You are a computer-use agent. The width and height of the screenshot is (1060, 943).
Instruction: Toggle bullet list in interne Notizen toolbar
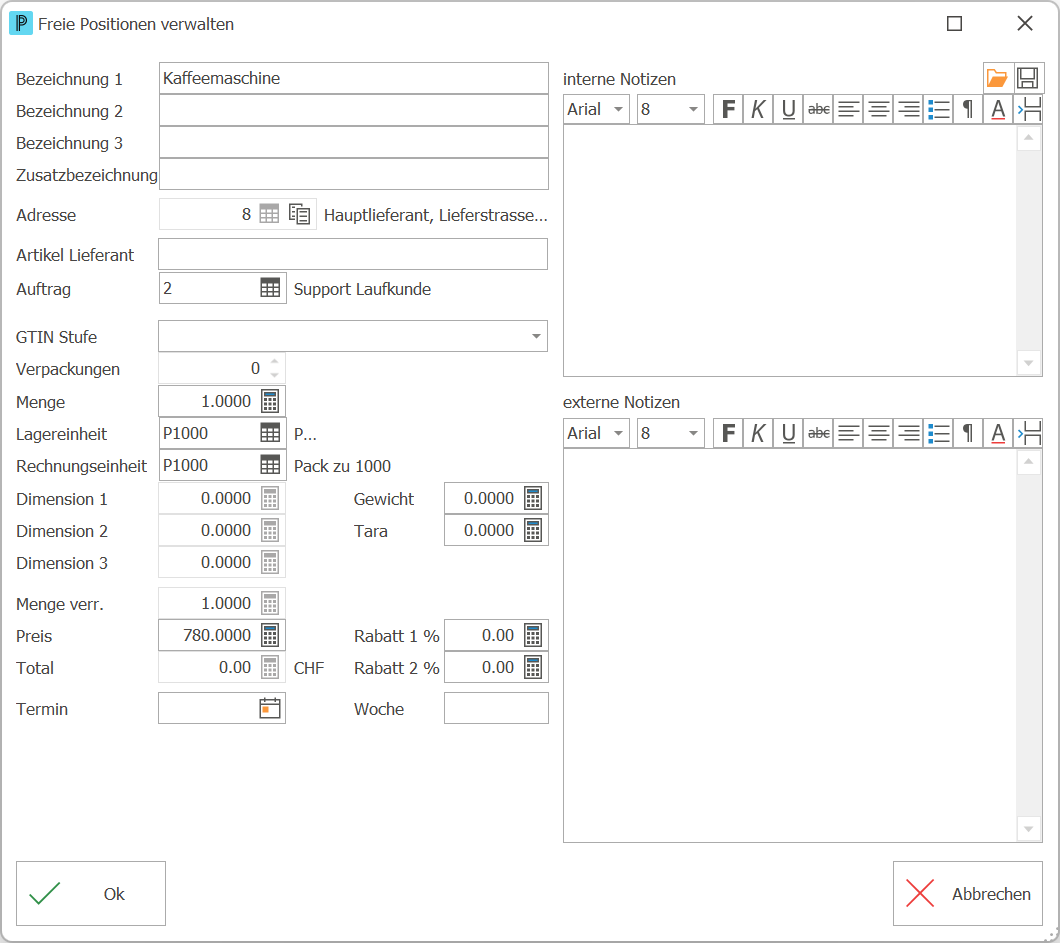[x=938, y=110]
